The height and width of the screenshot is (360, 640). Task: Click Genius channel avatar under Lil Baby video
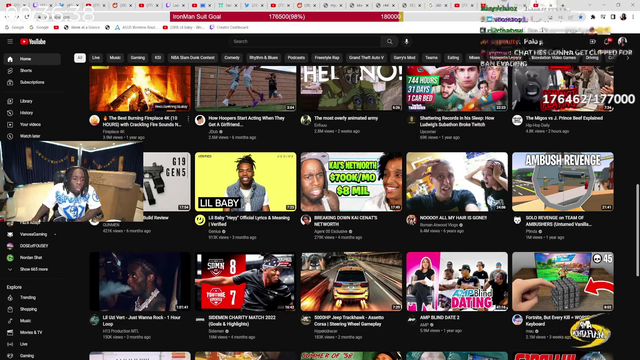pyautogui.click(x=200, y=220)
